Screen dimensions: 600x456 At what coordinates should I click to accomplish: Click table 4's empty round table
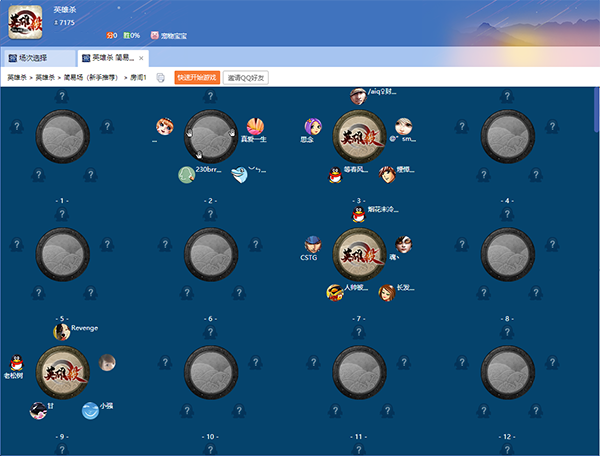point(508,137)
